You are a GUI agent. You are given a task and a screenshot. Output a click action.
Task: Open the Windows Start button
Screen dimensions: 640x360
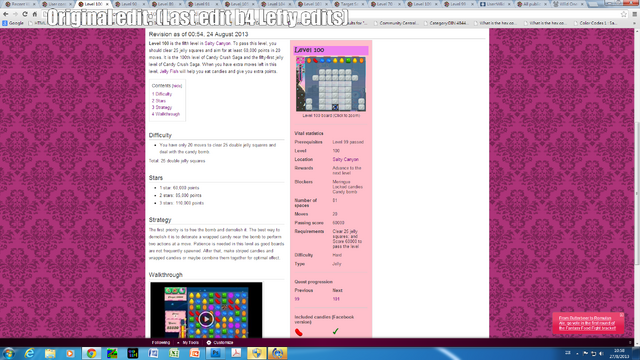pos(9,353)
